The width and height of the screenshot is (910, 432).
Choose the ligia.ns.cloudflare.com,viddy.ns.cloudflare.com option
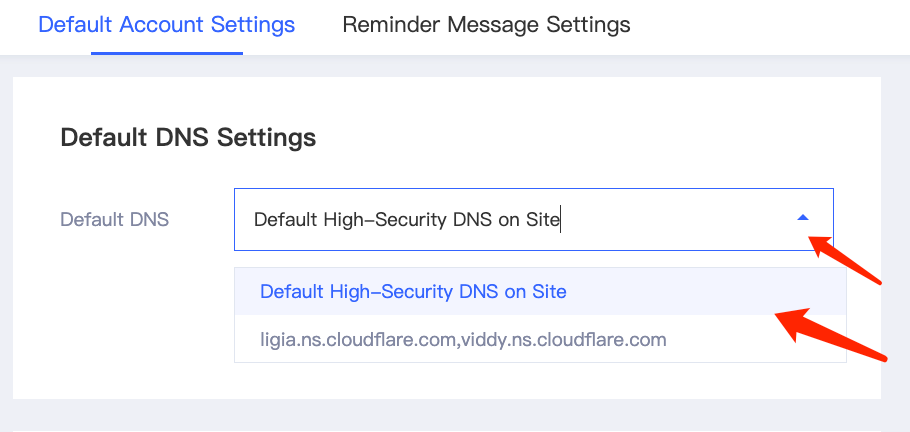point(463,340)
